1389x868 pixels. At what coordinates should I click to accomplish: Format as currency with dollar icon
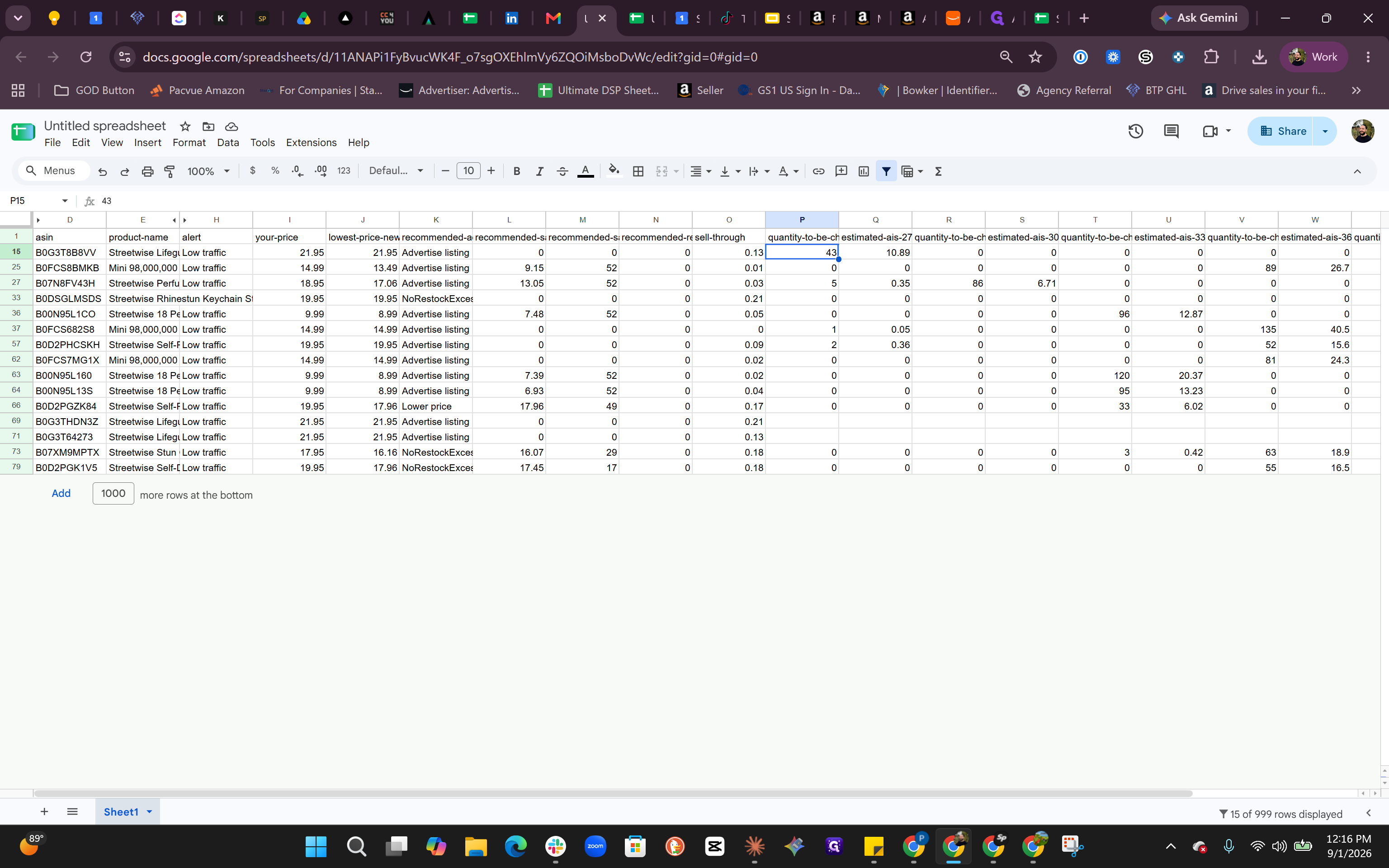click(x=253, y=170)
